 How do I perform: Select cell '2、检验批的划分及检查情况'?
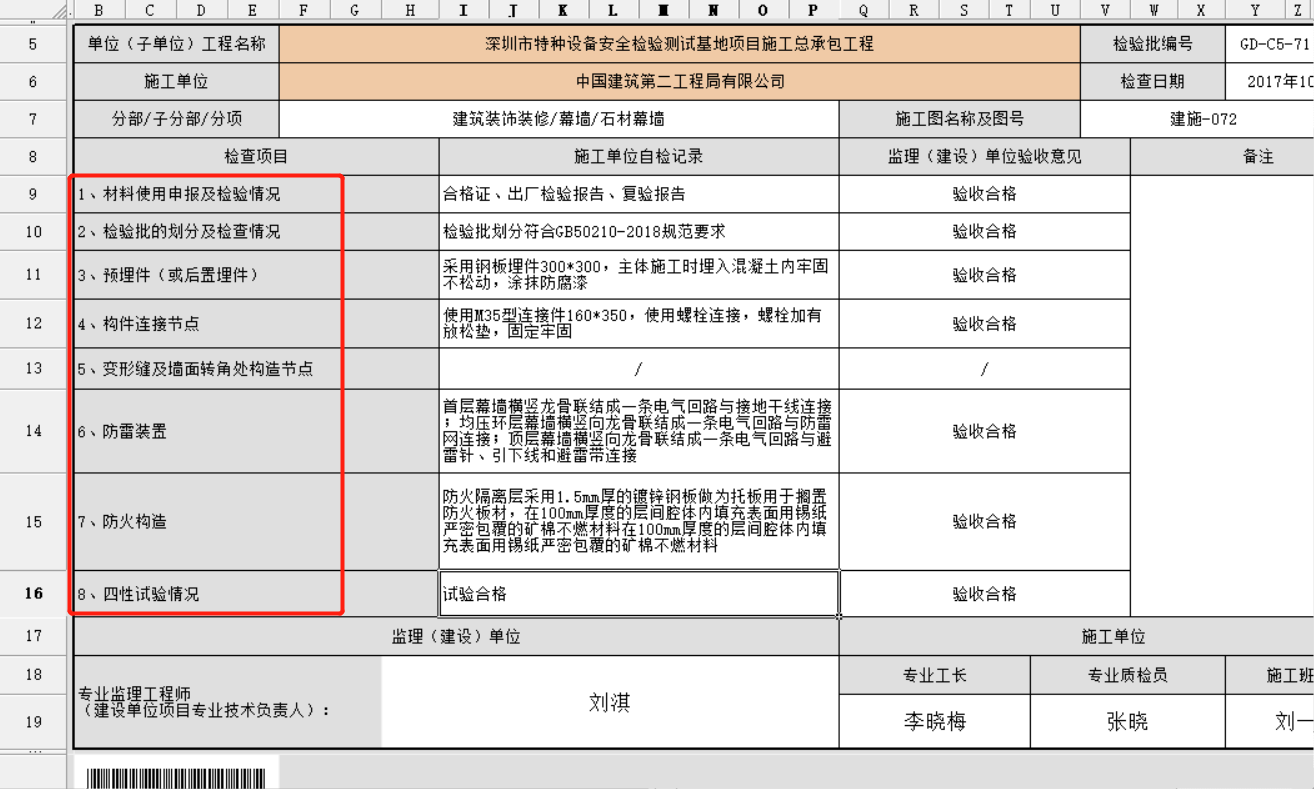coord(256,232)
